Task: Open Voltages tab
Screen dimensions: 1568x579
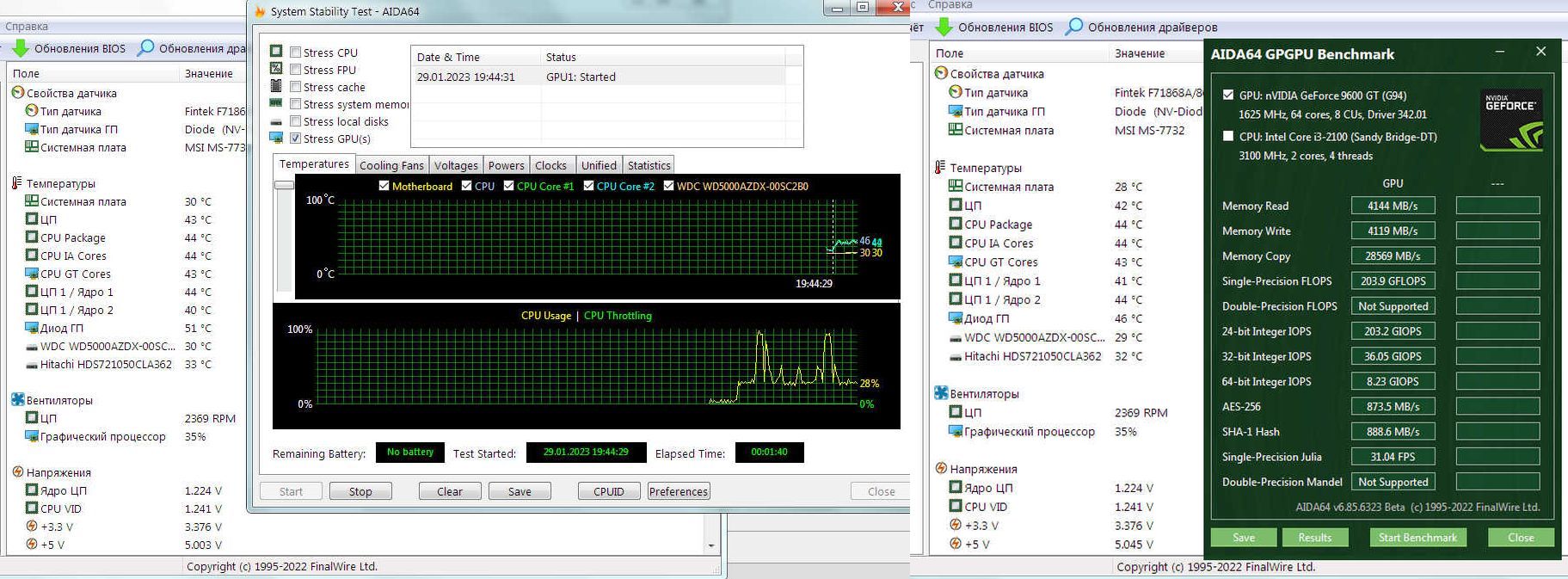Action: click(x=456, y=165)
